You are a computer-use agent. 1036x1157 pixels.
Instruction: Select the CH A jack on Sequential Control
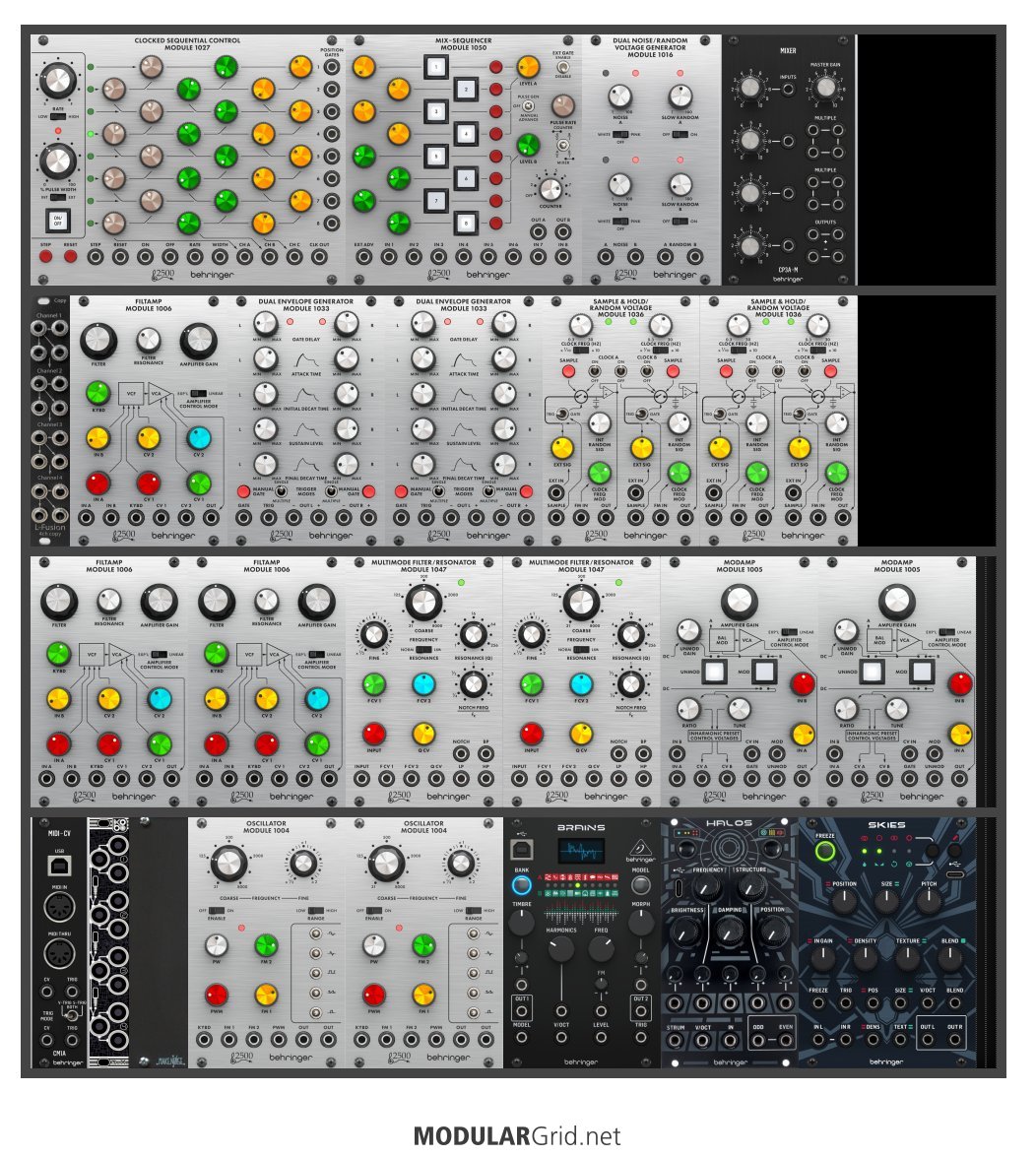tap(245, 257)
